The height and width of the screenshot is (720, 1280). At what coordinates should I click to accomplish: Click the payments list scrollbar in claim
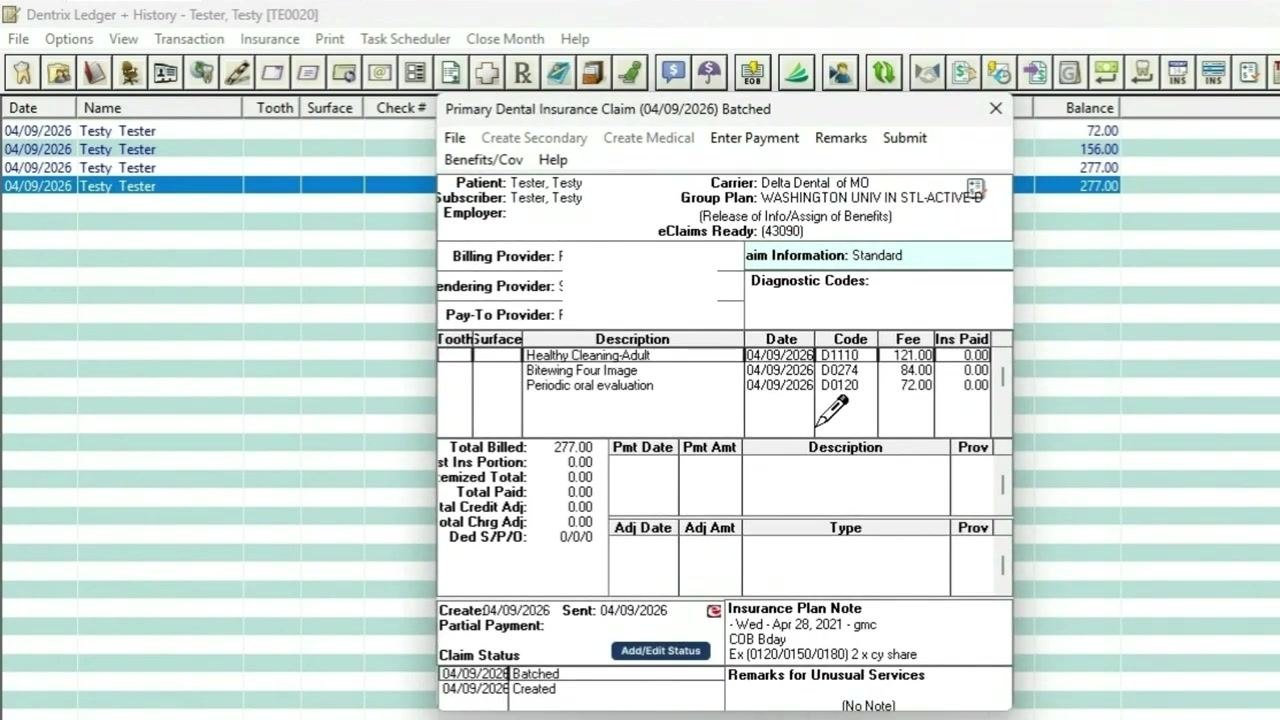[x=1002, y=485]
